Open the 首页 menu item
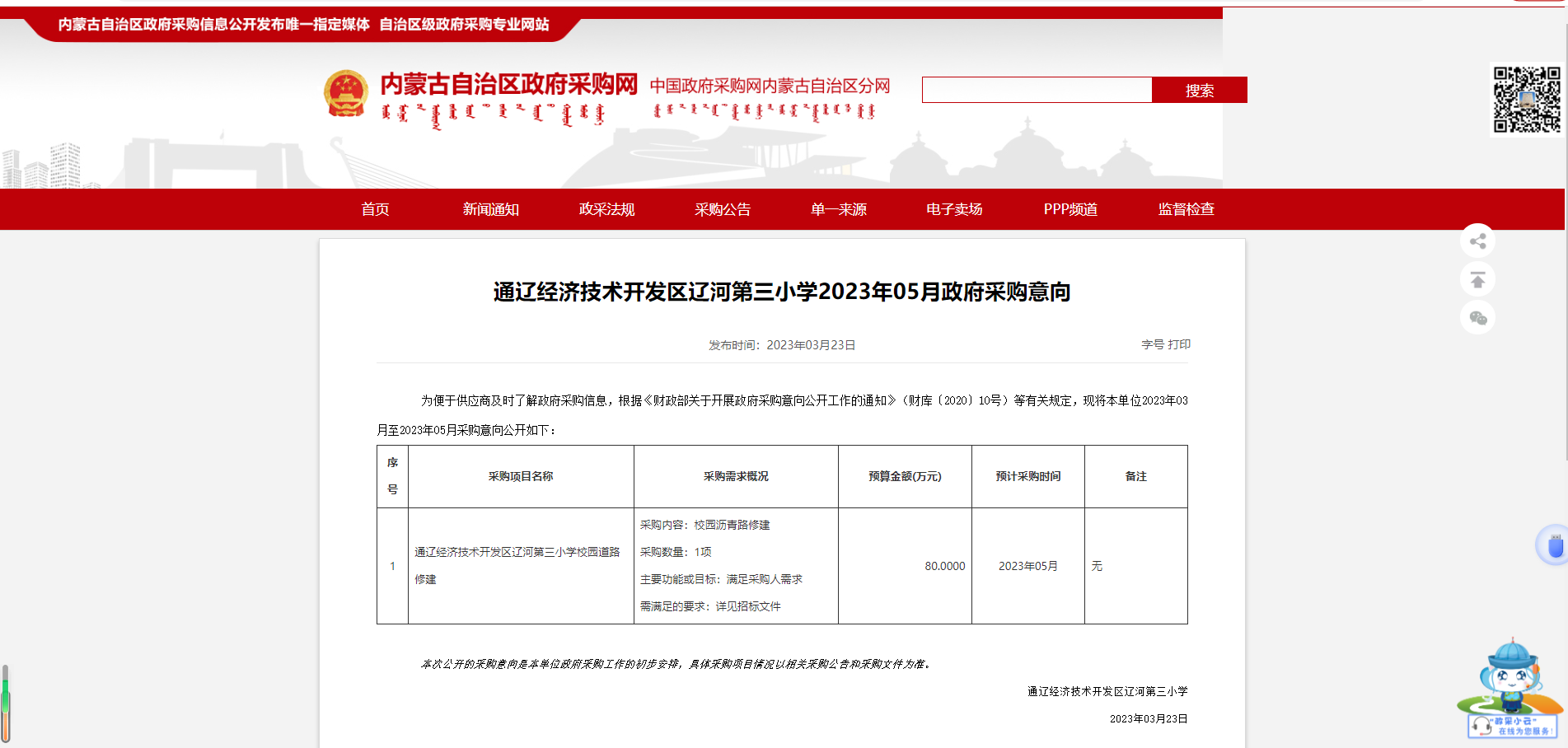This screenshot has width=1568, height=748. click(x=375, y=209)
